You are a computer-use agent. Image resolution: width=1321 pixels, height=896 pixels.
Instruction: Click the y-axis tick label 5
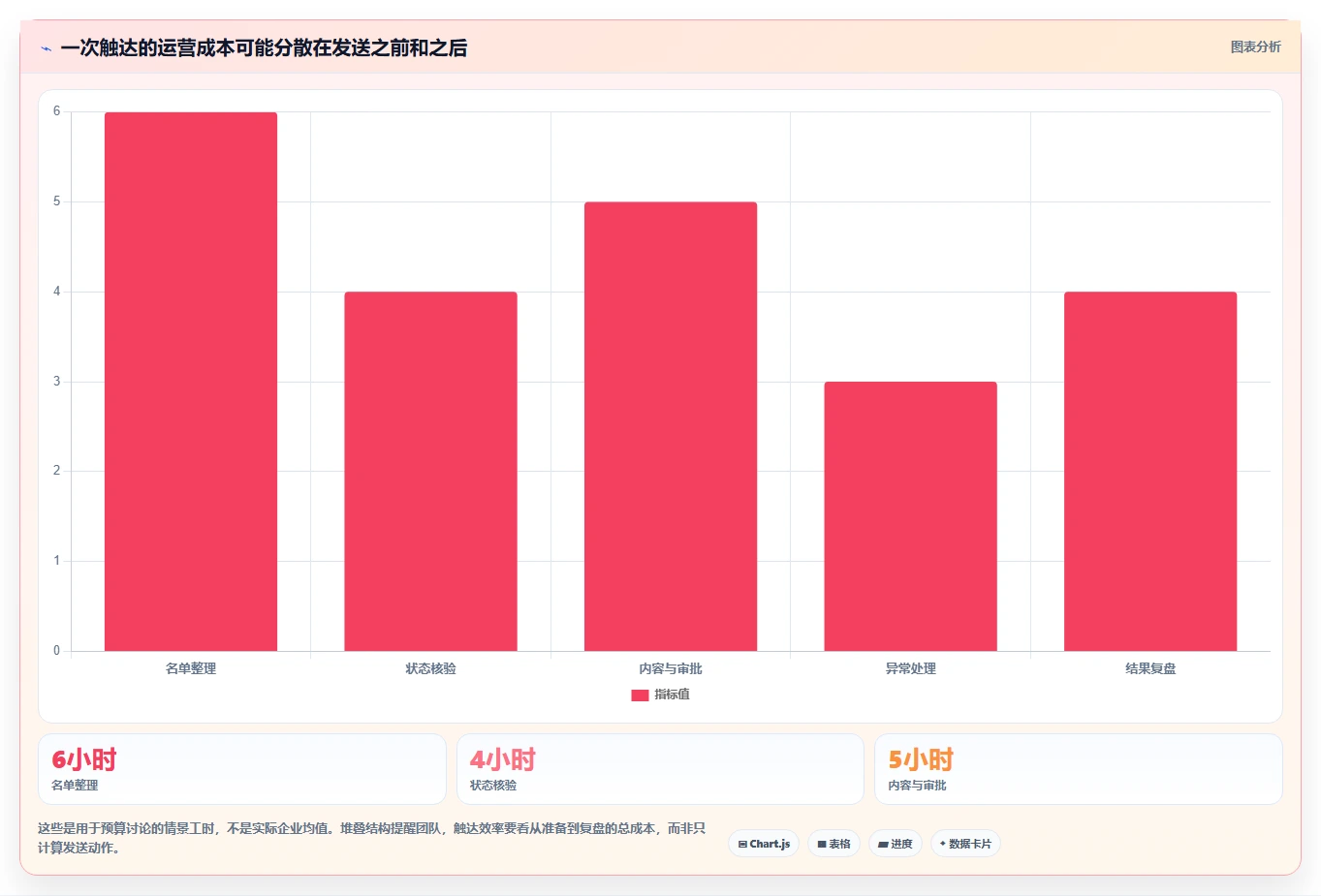[x=56, y=201]
